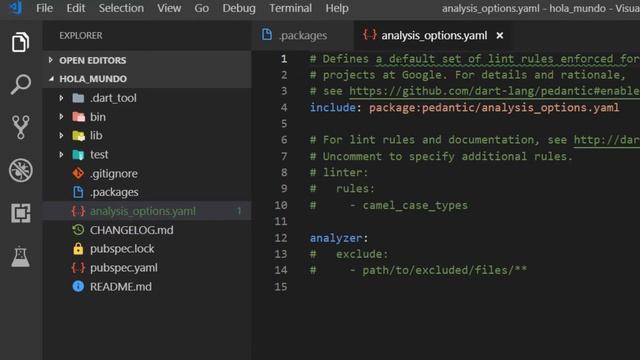
Task: Open the Go menu
Action: point(201,8)
